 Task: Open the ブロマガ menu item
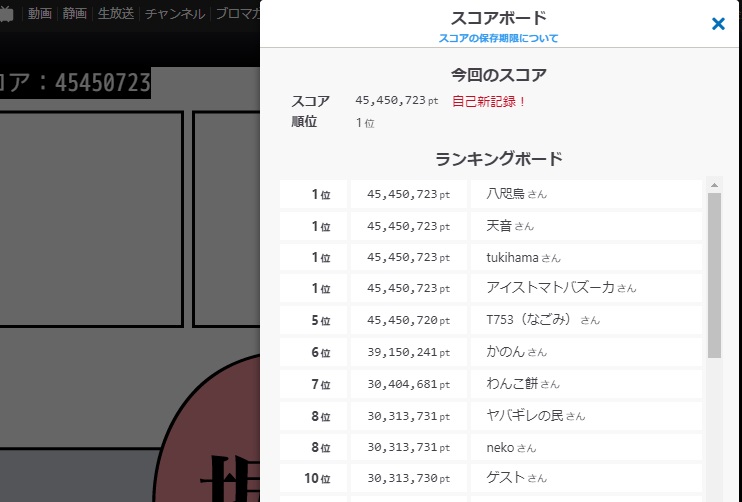[238, 13]
